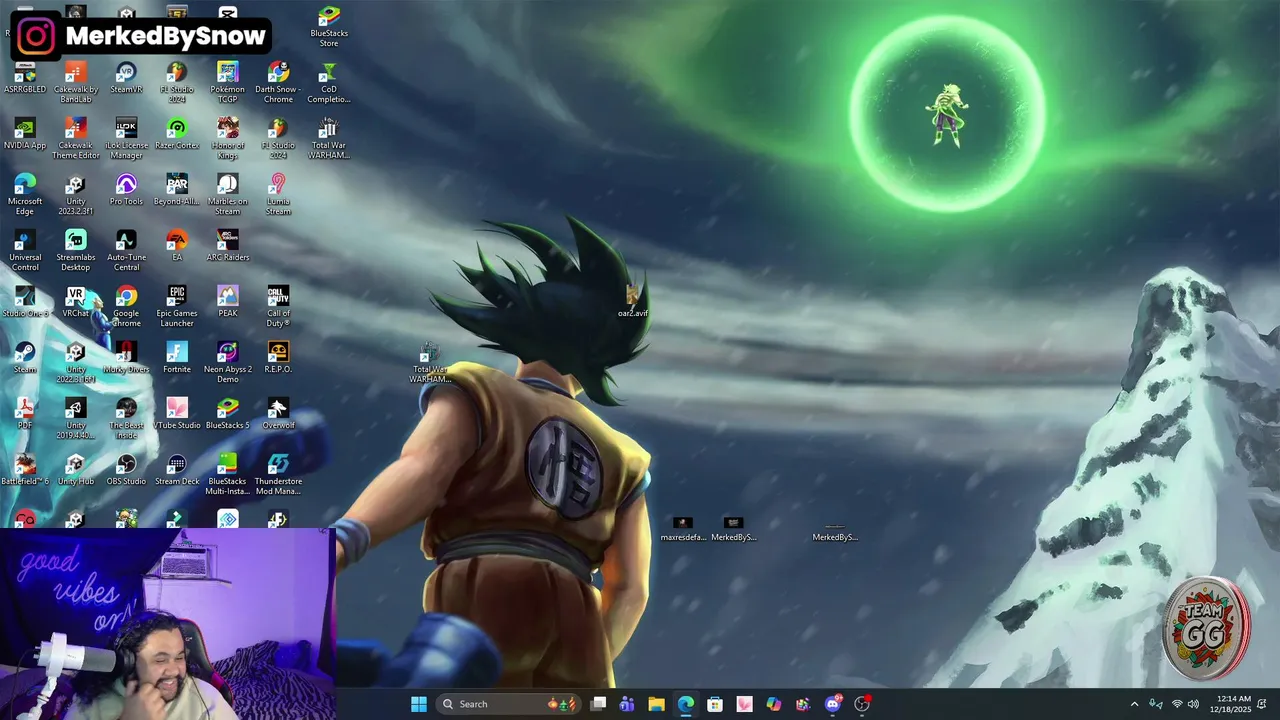
Task: Open the Studio One 6 shortcut
Action: 25,303
